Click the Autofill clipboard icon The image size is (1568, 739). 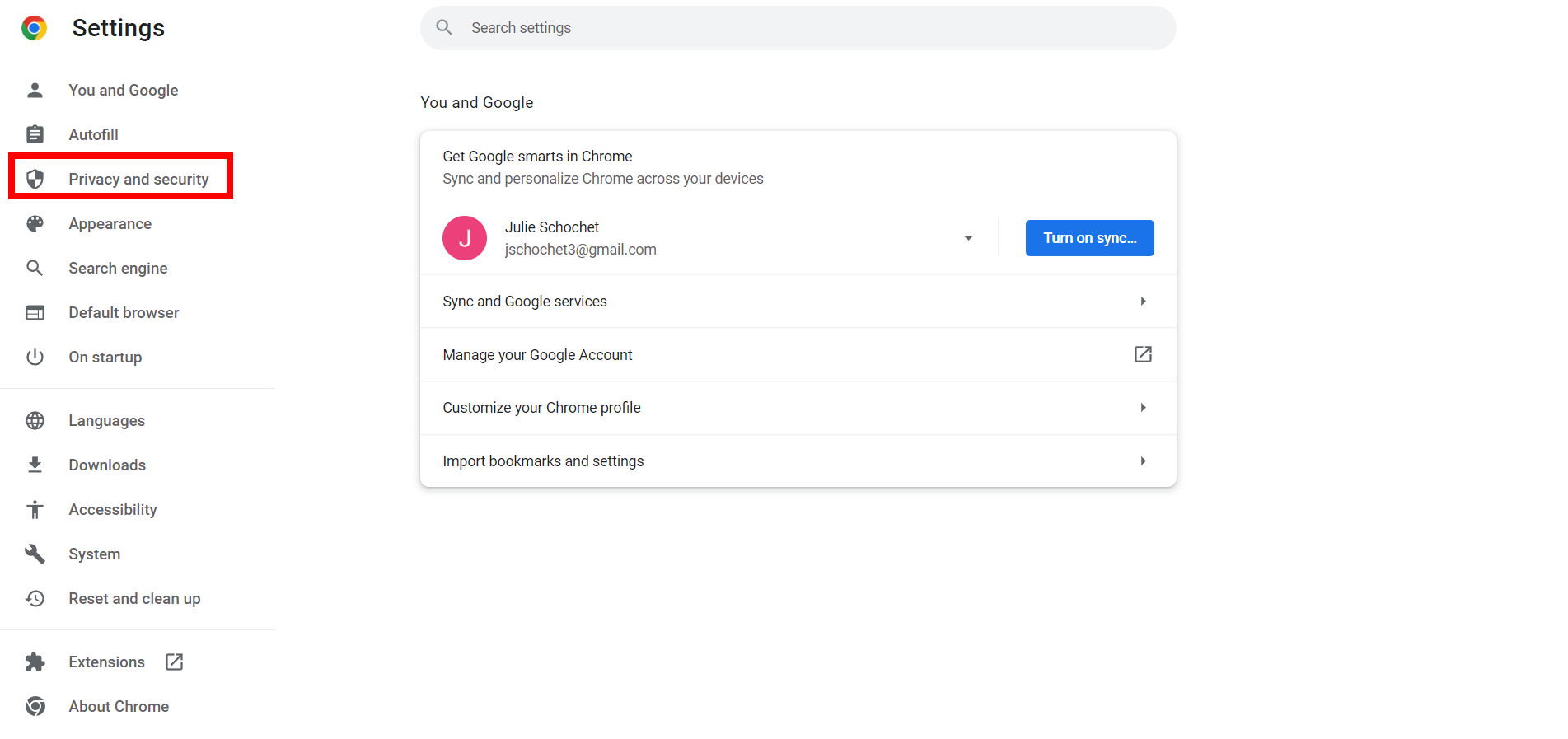pyautogui.click(x=35, y=134)
